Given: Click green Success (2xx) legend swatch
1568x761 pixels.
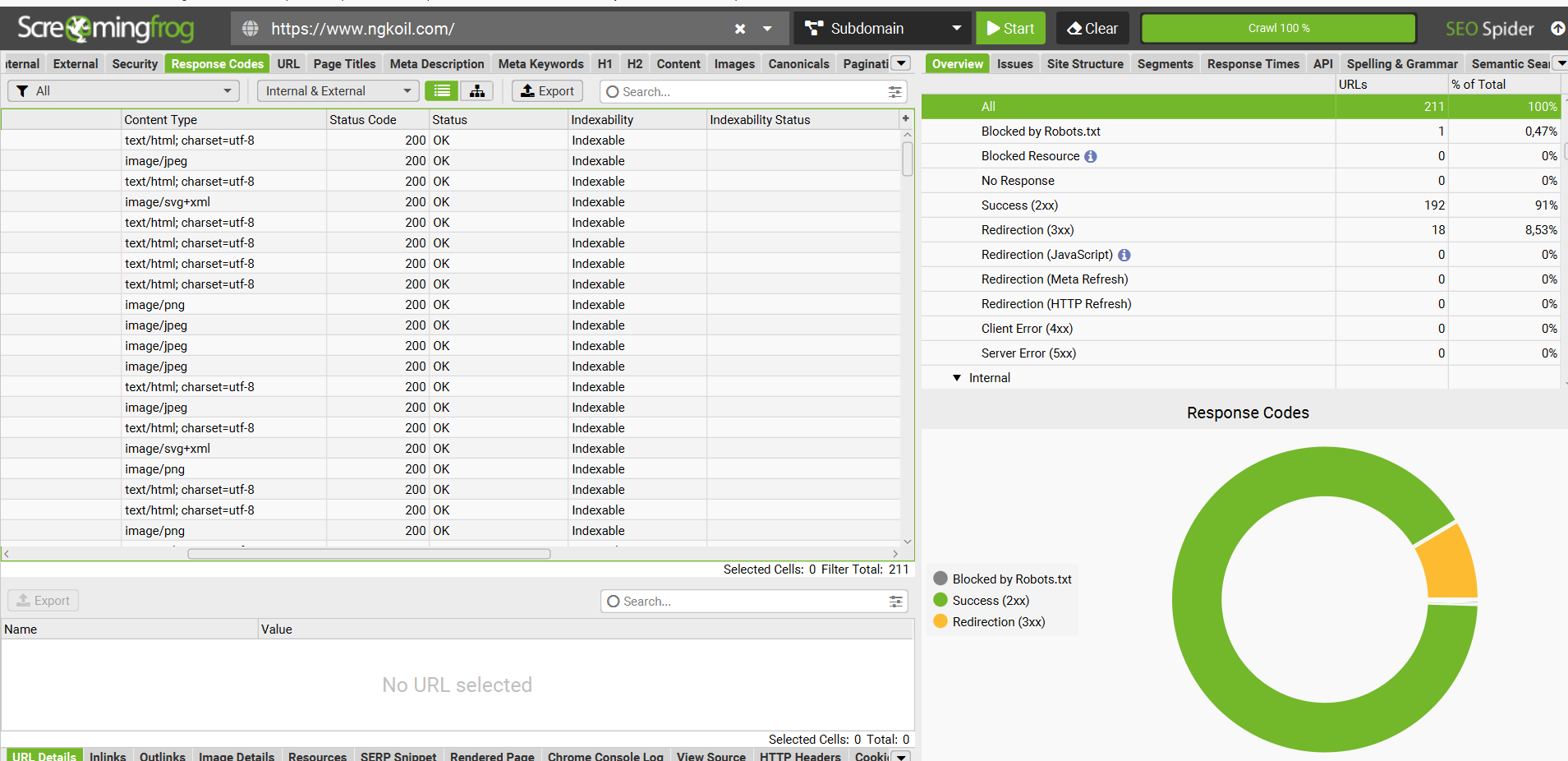Looking at the screenshot, I should [940, 600].
